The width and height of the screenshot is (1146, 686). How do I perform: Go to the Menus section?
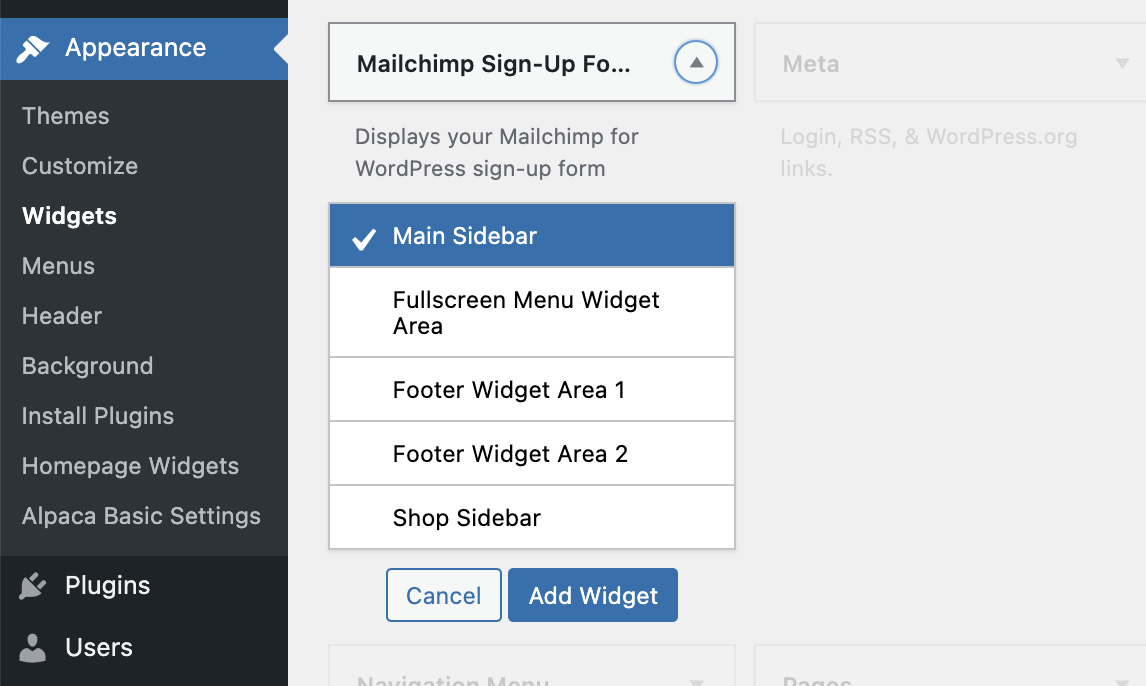(57, 266)
